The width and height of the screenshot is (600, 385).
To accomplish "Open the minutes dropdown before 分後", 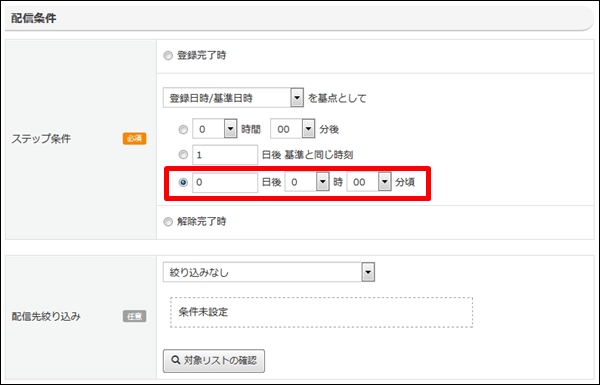I will [293, 129].
